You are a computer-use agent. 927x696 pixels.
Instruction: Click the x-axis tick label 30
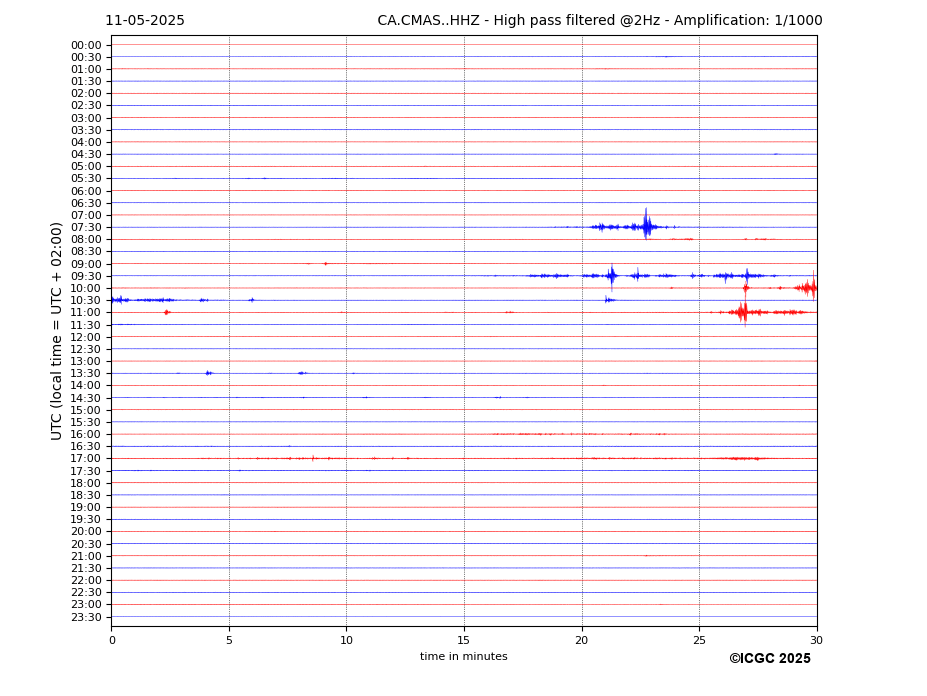[816, 640]
